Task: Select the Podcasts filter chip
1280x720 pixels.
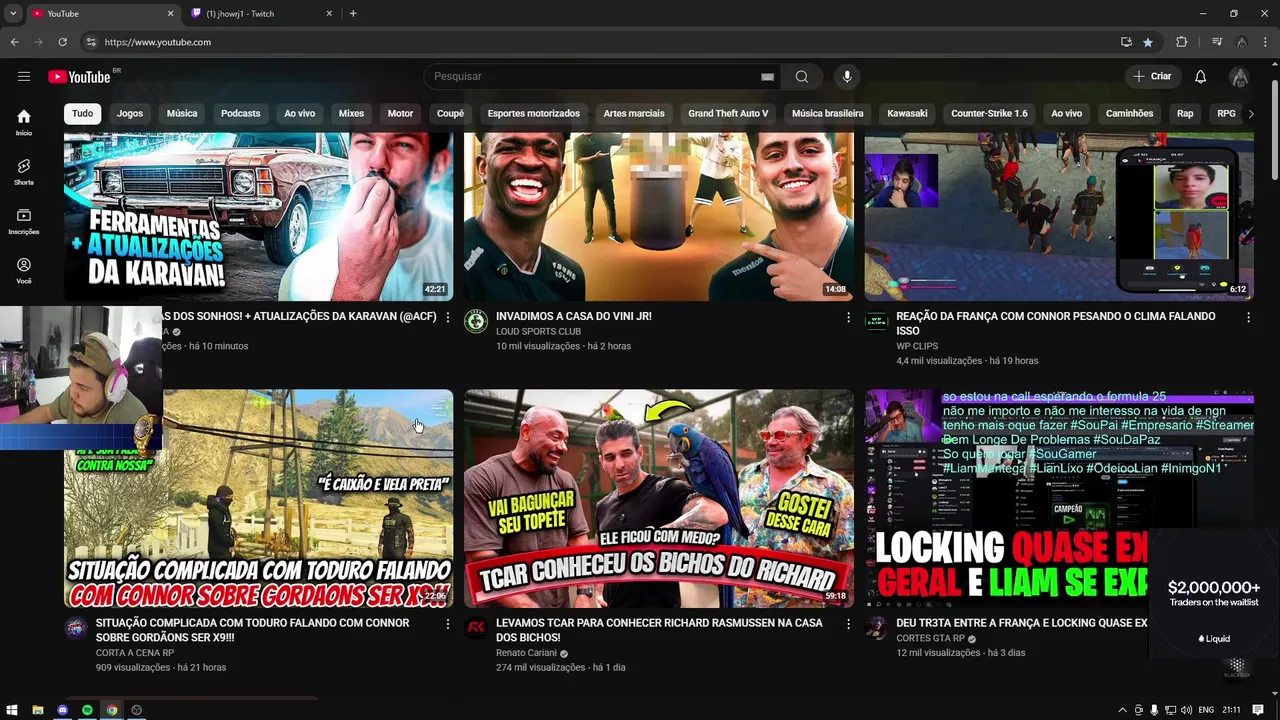Action: (241, 114)
